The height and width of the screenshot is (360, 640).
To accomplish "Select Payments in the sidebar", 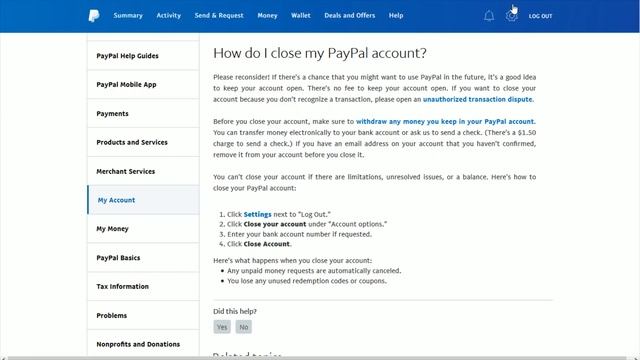I will click(143, 113).
